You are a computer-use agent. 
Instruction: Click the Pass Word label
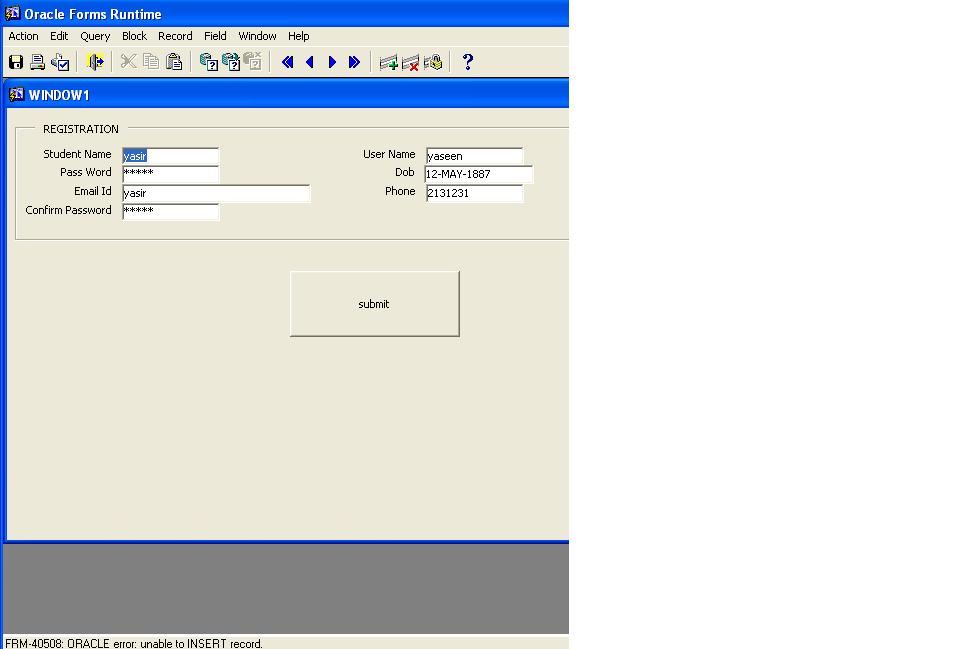pos(86,172)
